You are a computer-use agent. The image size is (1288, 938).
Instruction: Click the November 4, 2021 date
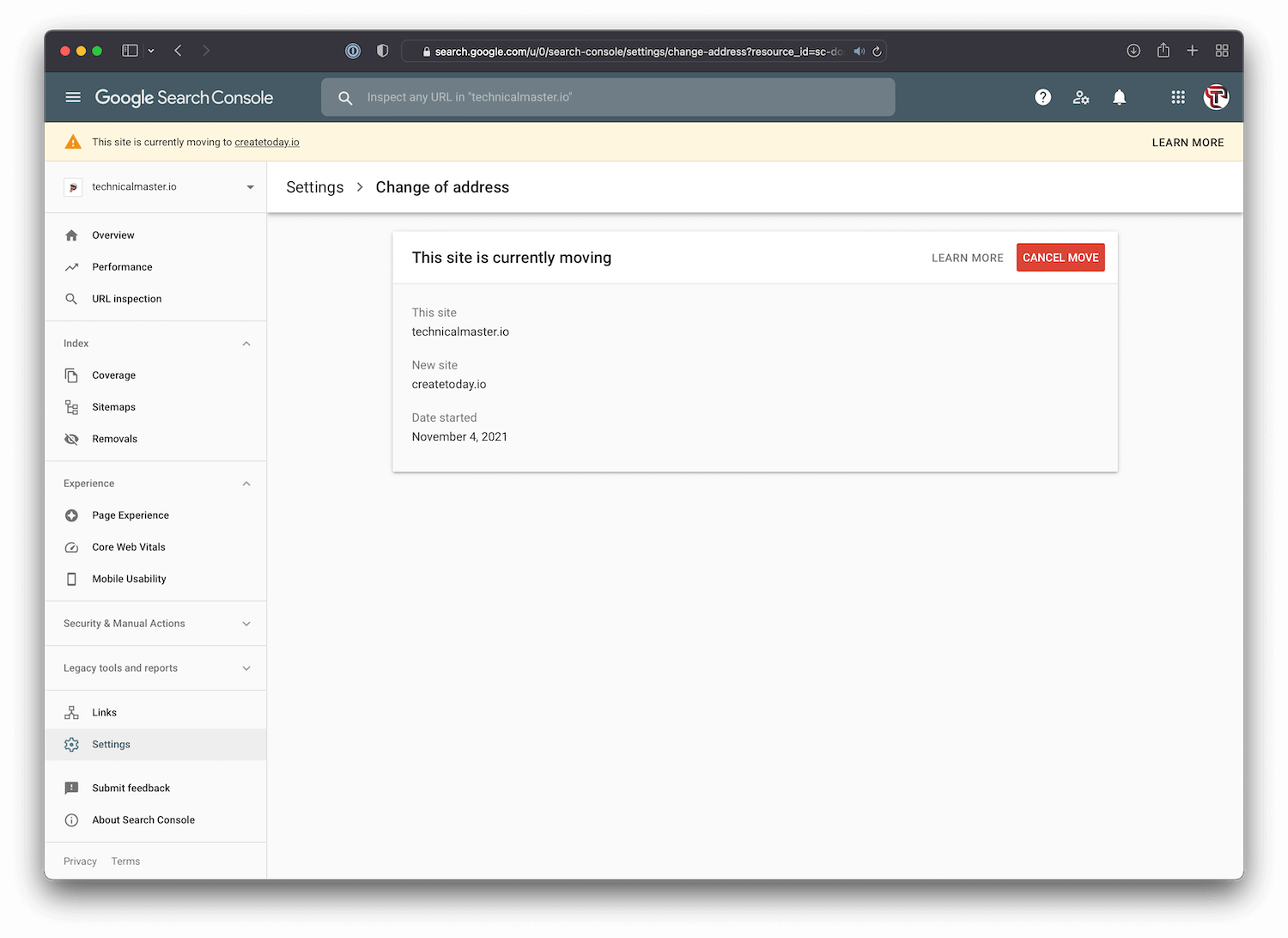(459, 437)
